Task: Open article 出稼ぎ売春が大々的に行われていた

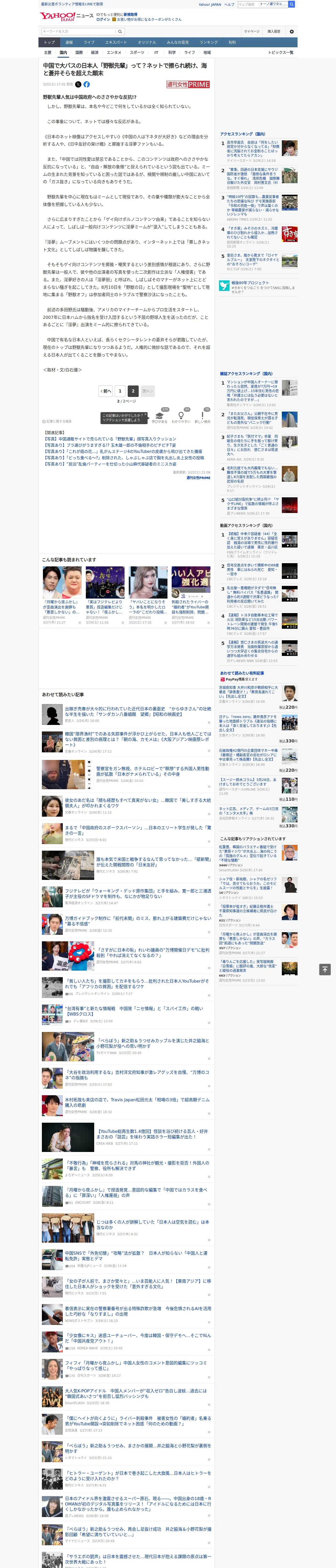Action: [138, 712]
